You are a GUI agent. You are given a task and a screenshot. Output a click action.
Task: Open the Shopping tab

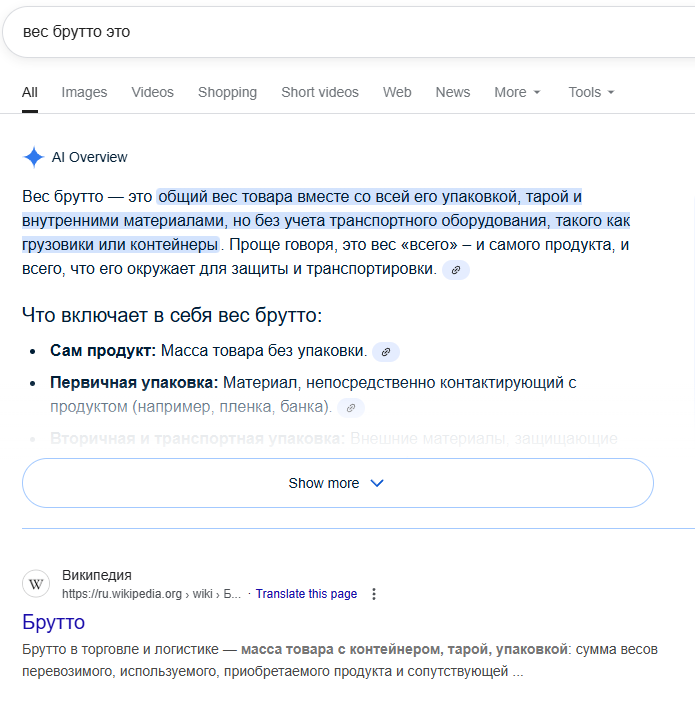click(x=227, y=92)
